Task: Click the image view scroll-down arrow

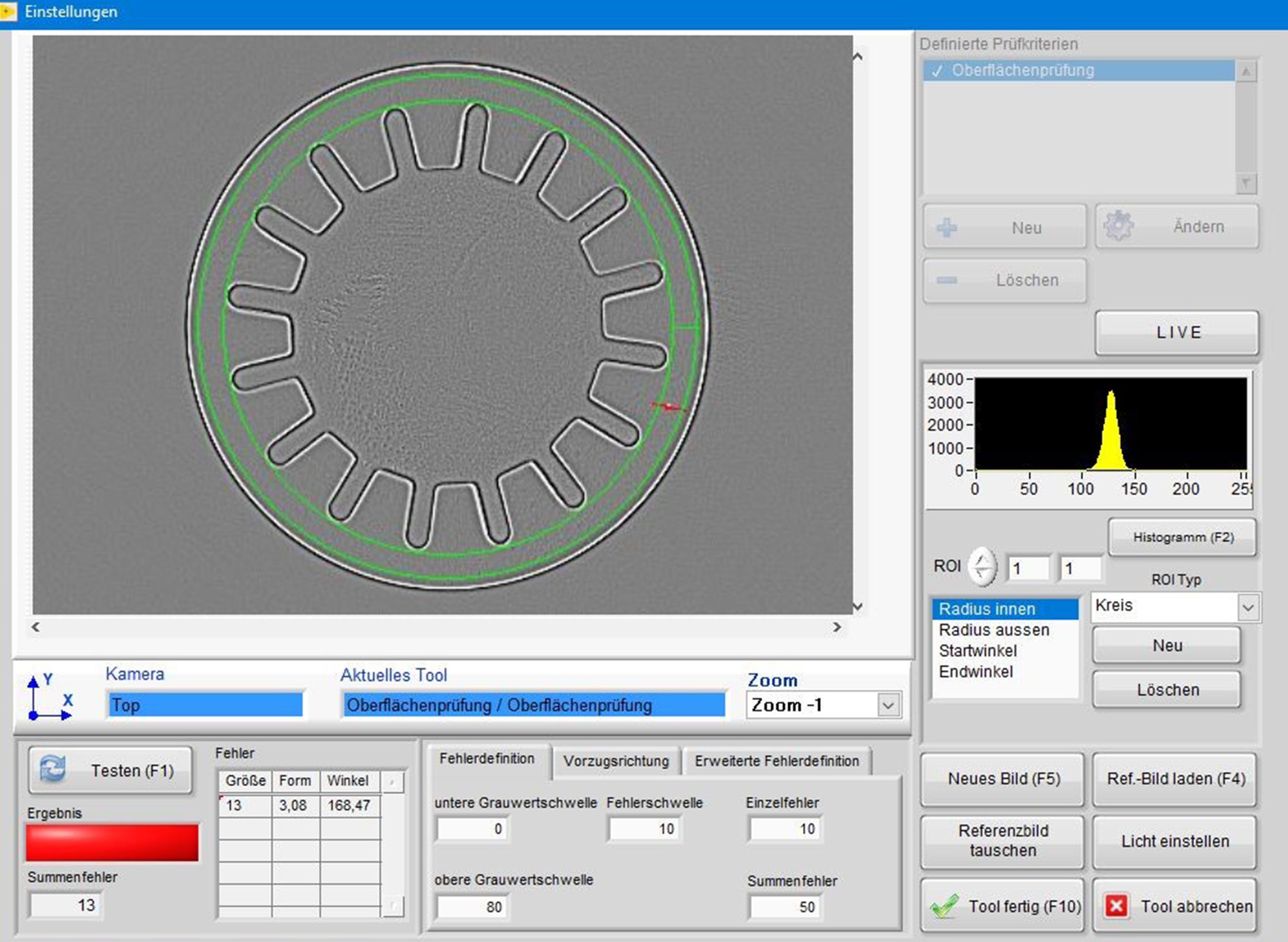Action: click(x=857, y=606)
